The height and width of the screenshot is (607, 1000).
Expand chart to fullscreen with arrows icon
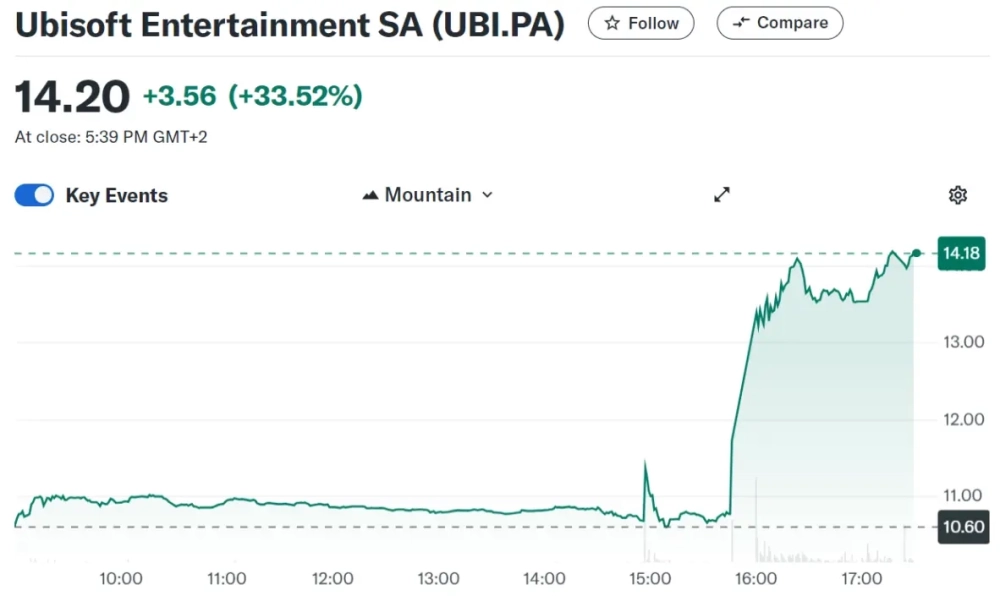(722, 194)
